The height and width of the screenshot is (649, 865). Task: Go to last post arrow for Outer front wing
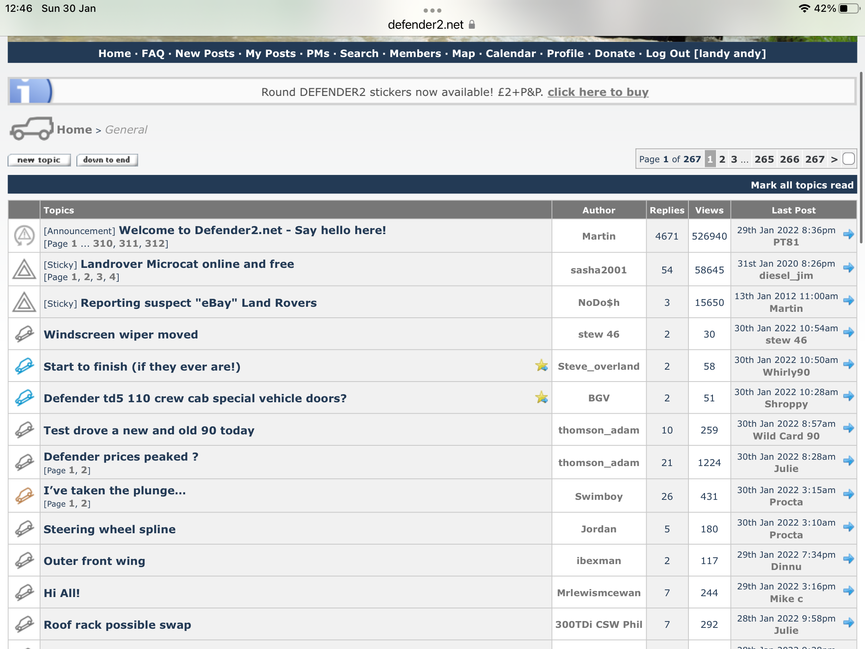pyautogui.click(x=848, y=559)
